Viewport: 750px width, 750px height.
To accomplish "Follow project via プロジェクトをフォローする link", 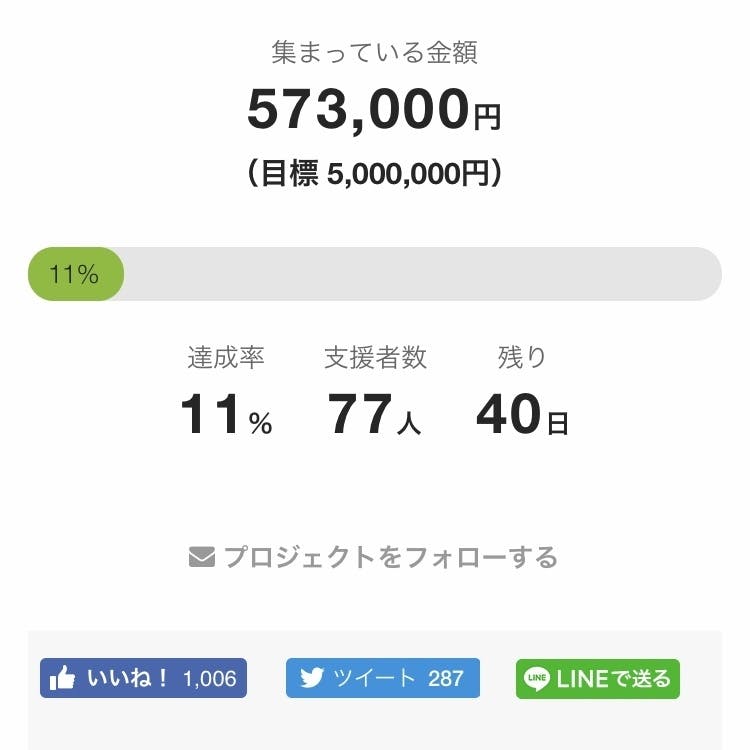I will pyautogui.click(x=389, y=557).
